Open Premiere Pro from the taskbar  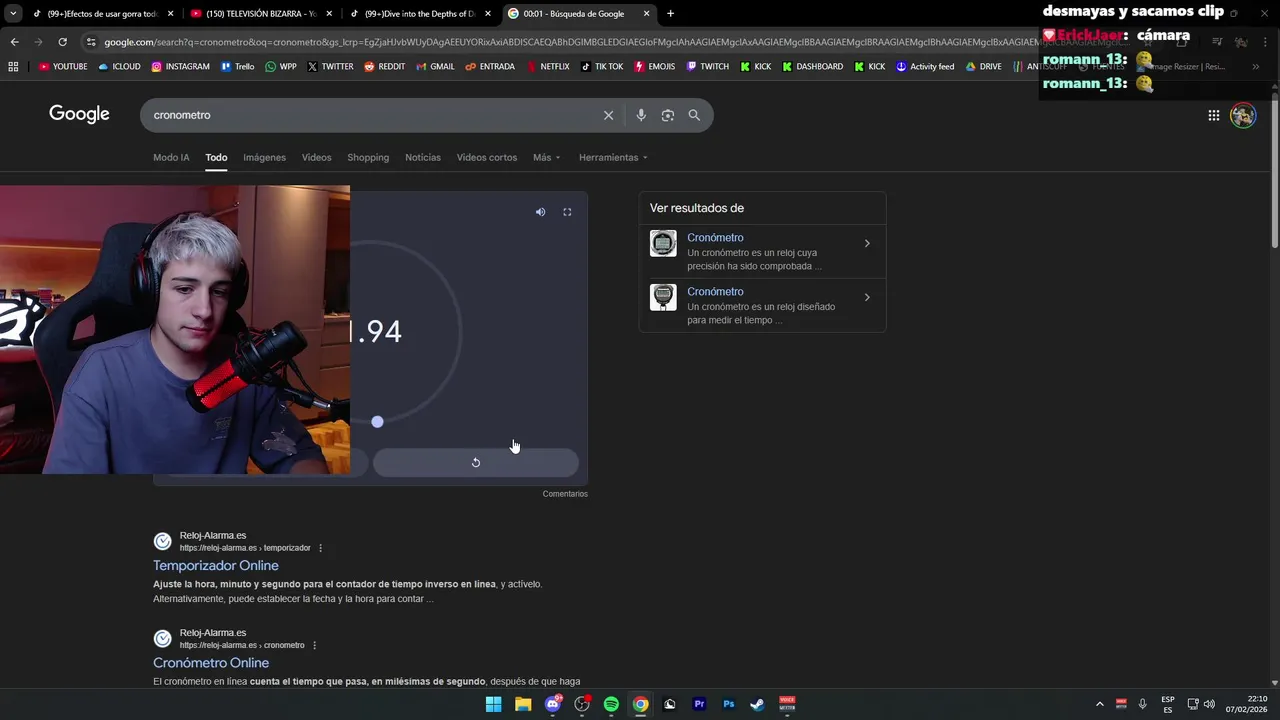pos(699,704)
